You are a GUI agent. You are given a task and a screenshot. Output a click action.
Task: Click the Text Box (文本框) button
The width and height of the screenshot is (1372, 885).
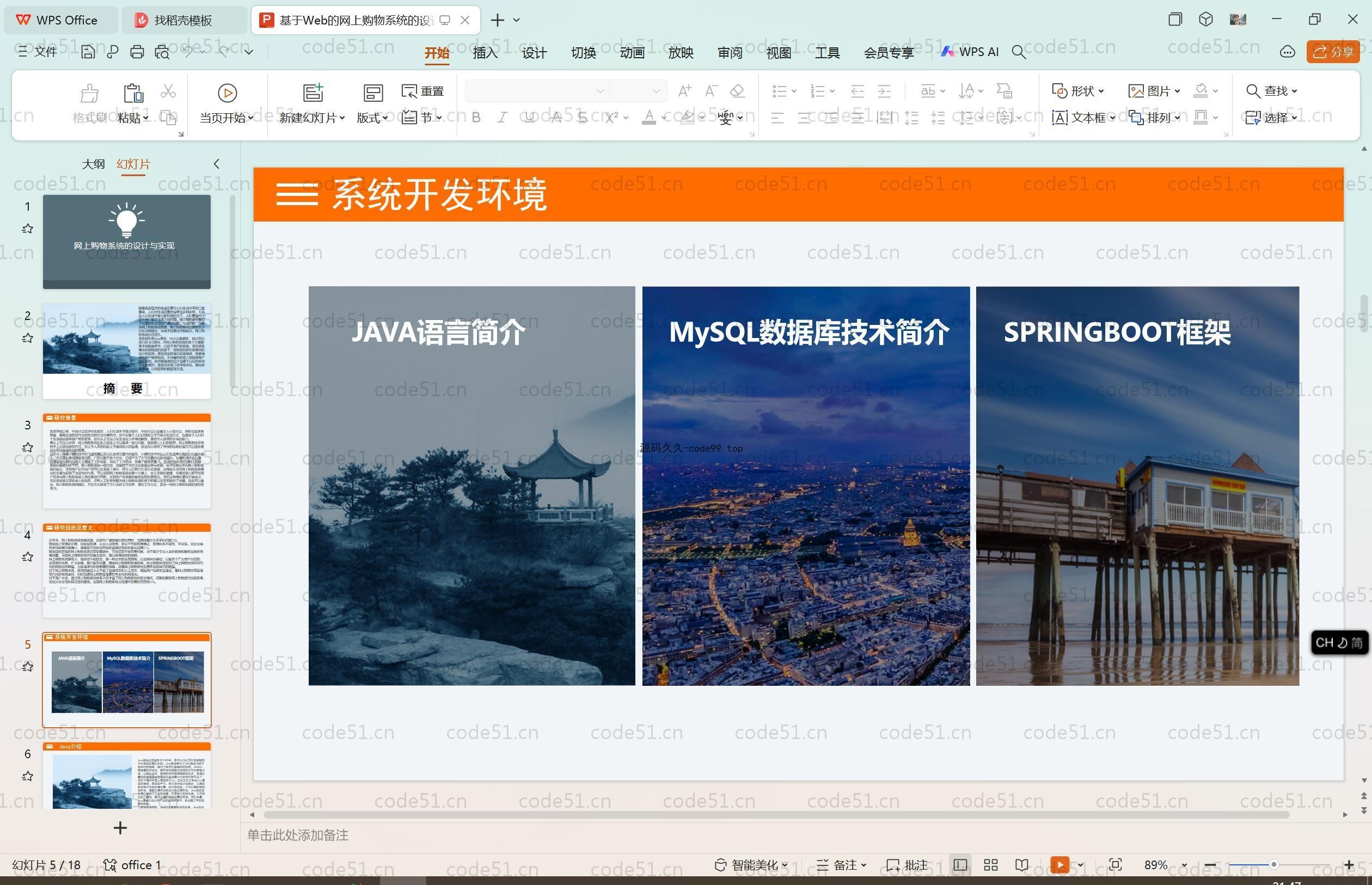point(1083,117)
